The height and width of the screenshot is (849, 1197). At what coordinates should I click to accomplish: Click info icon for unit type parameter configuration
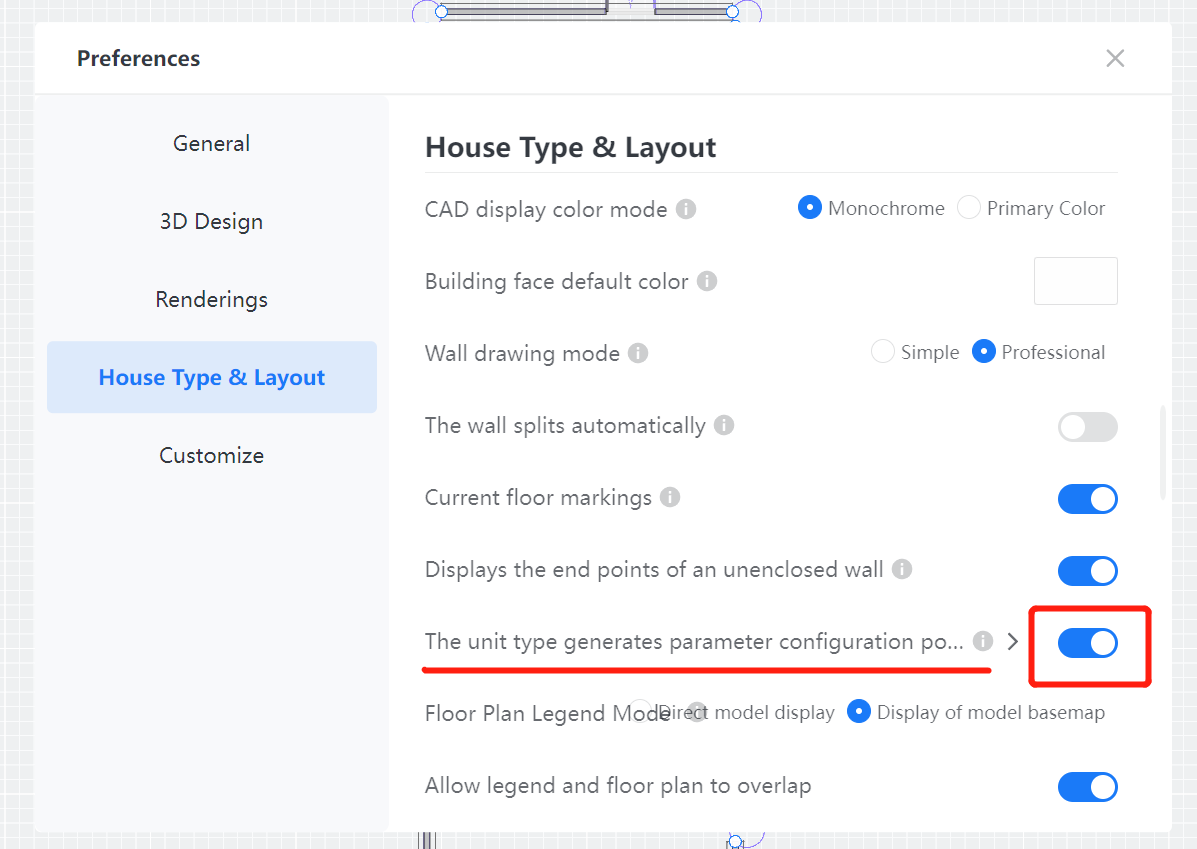click(983, 642)
